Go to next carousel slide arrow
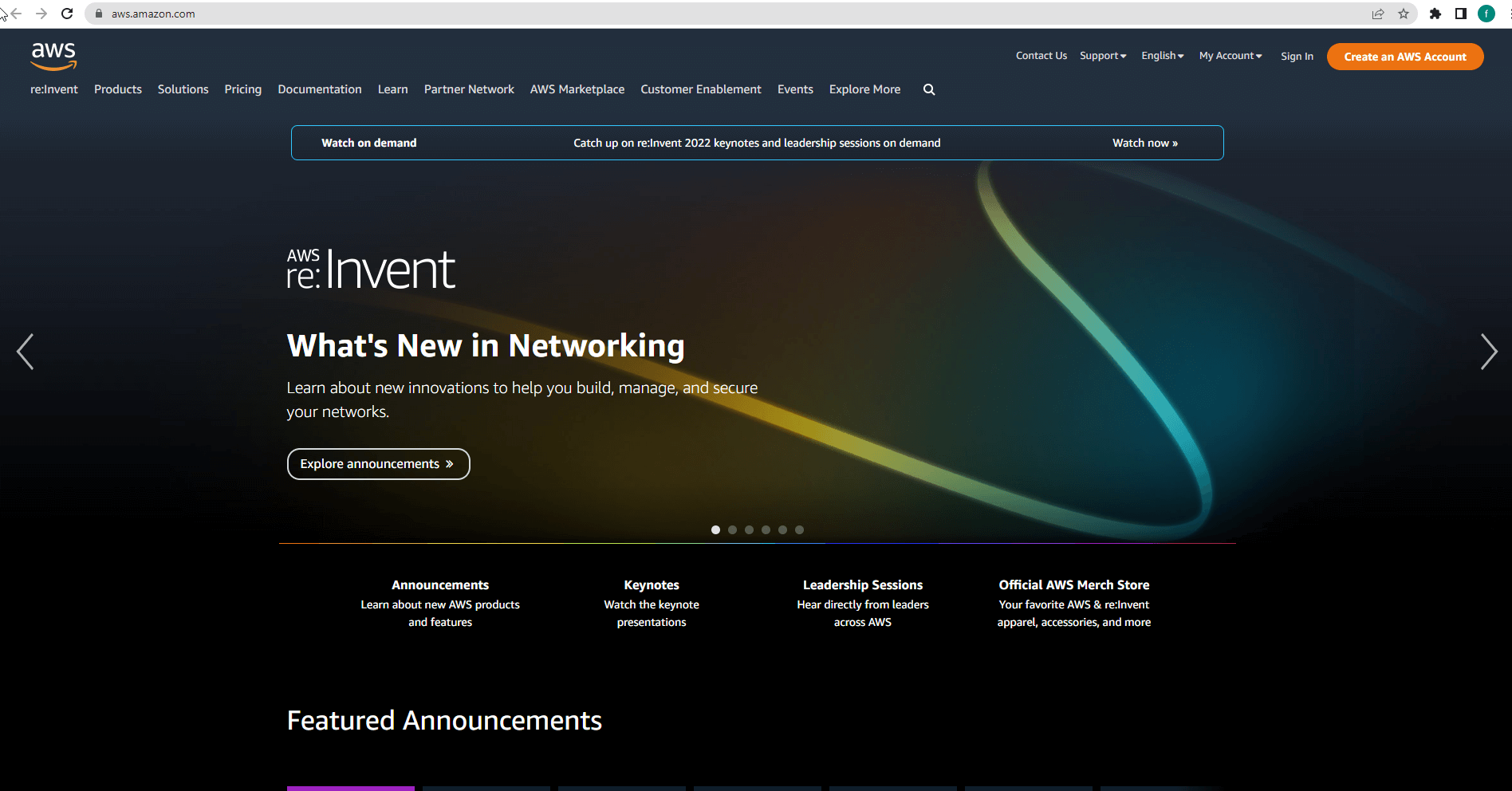1512x791 pixels. [1488, 352]
